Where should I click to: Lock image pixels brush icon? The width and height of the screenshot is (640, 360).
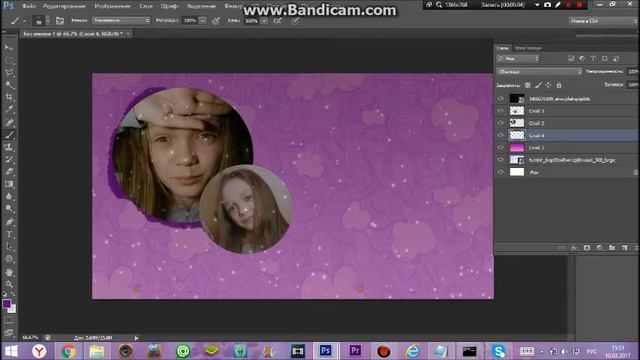tap(538, 85)
